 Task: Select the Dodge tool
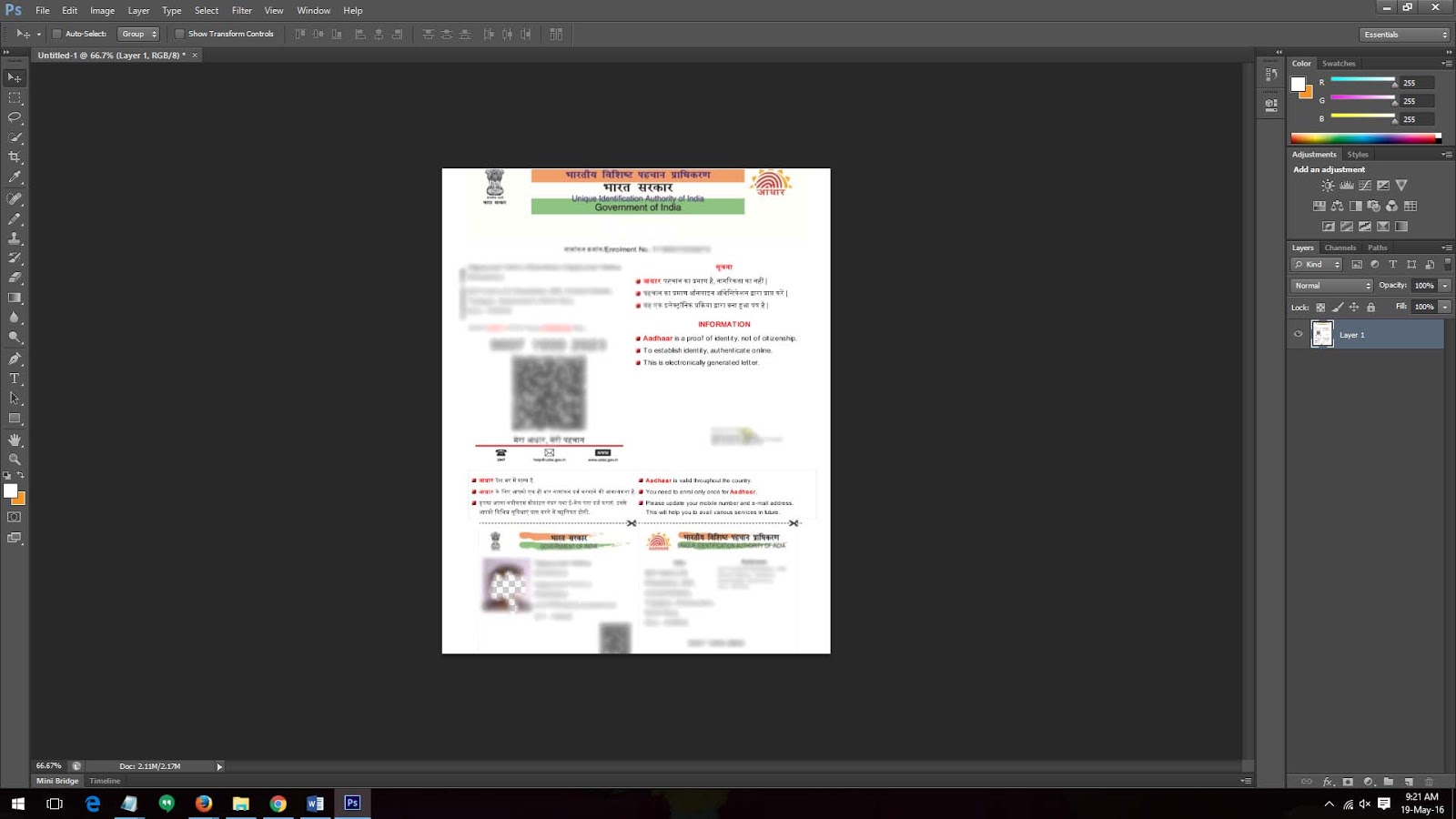pyautogui.click(x=15, y=338)
